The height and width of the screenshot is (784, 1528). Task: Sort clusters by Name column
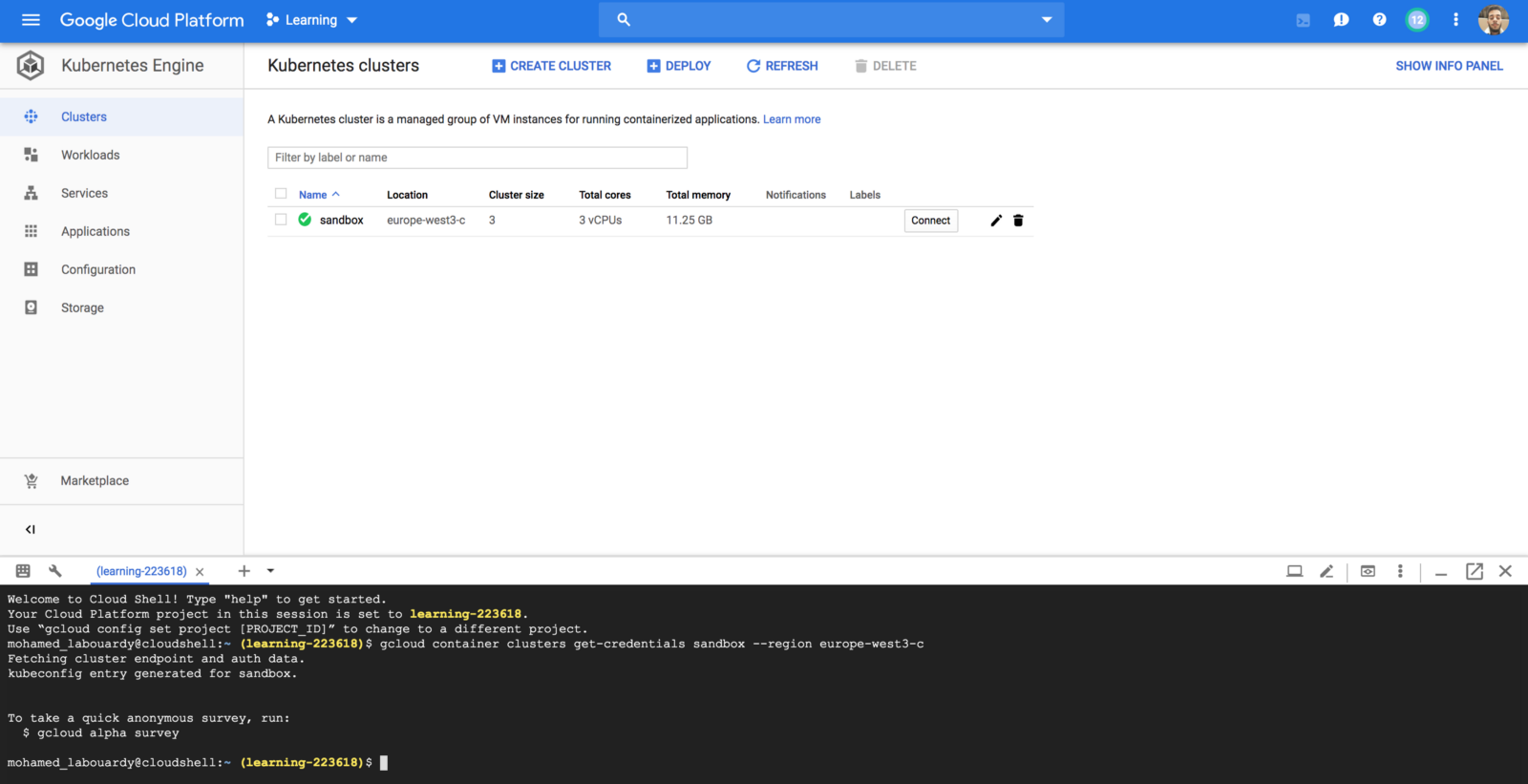[319, 195]
